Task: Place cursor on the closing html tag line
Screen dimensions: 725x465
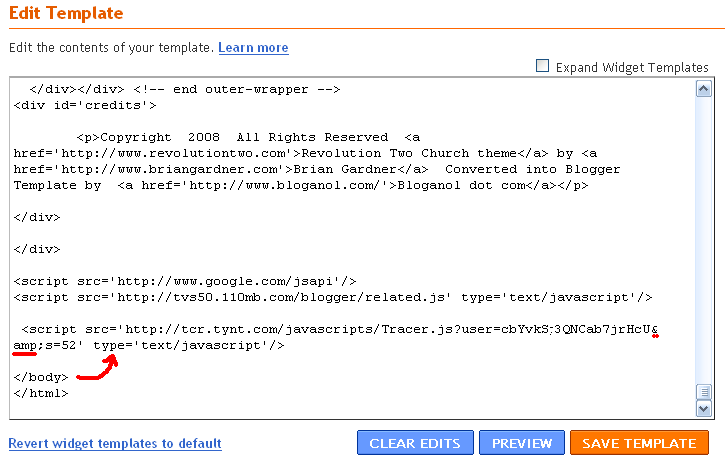Action: [41, 393]
